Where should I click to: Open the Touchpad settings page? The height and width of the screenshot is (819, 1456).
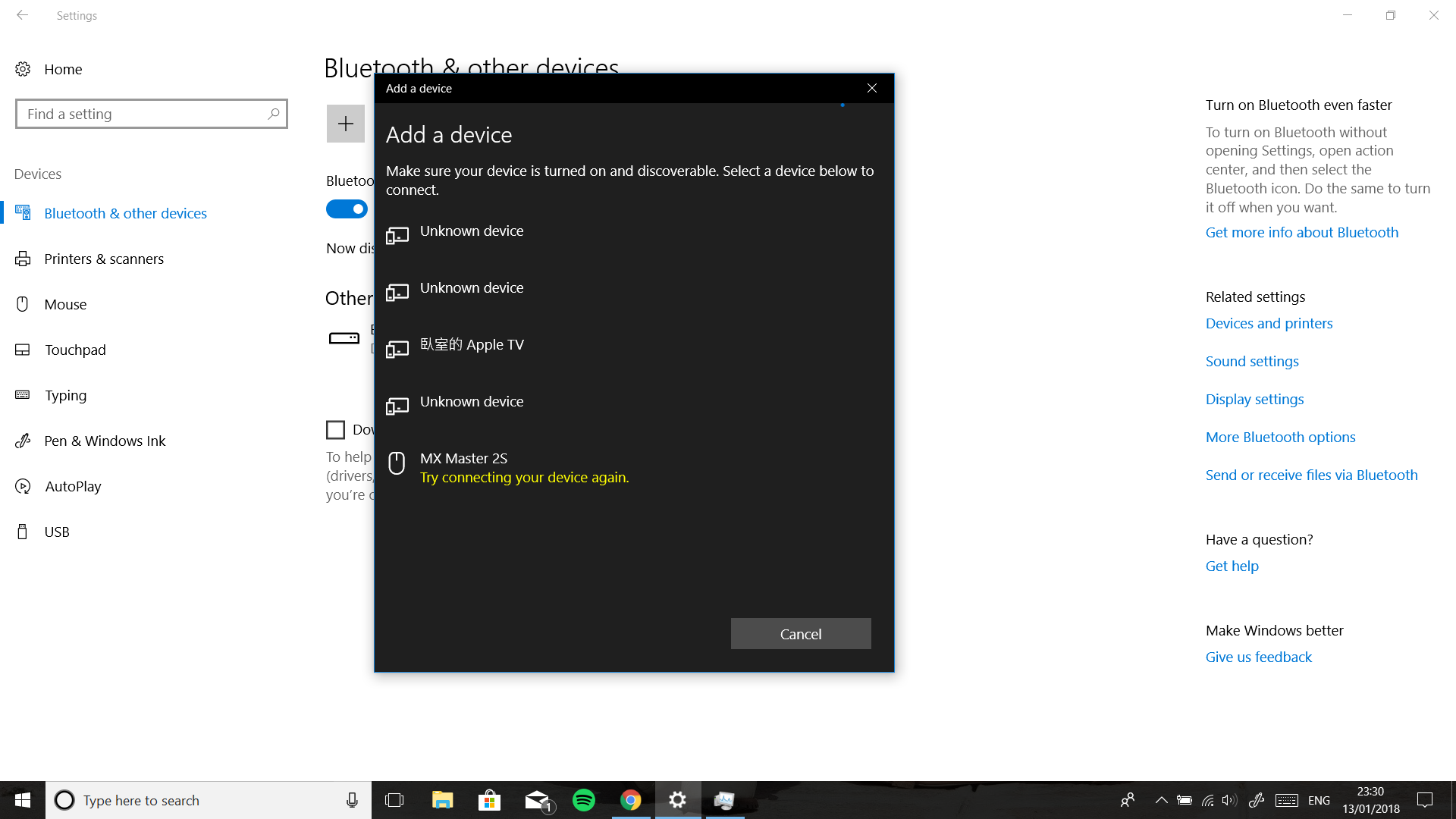75,350
